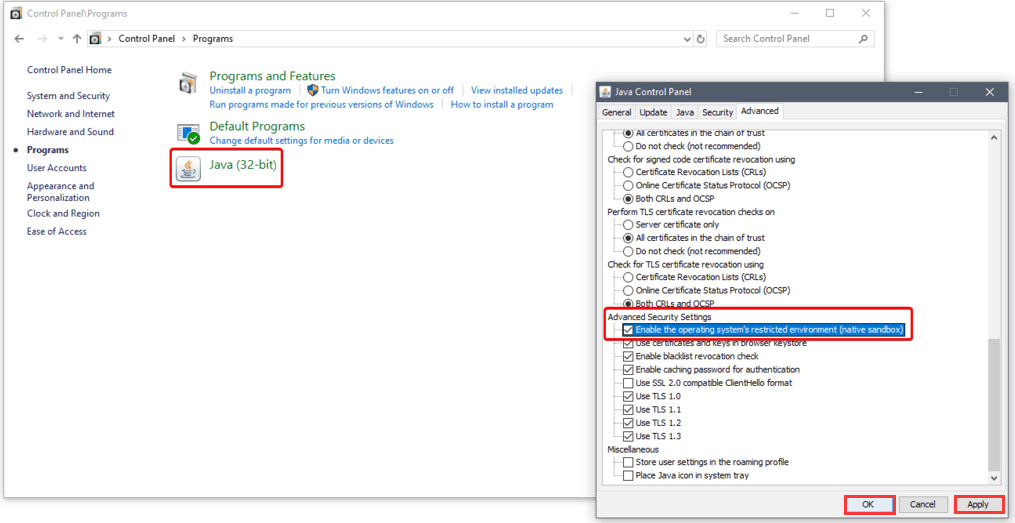This screenshot has width=1015, height=523.
Task: Click the Windows features shield icon
Action: pos(313,90)
